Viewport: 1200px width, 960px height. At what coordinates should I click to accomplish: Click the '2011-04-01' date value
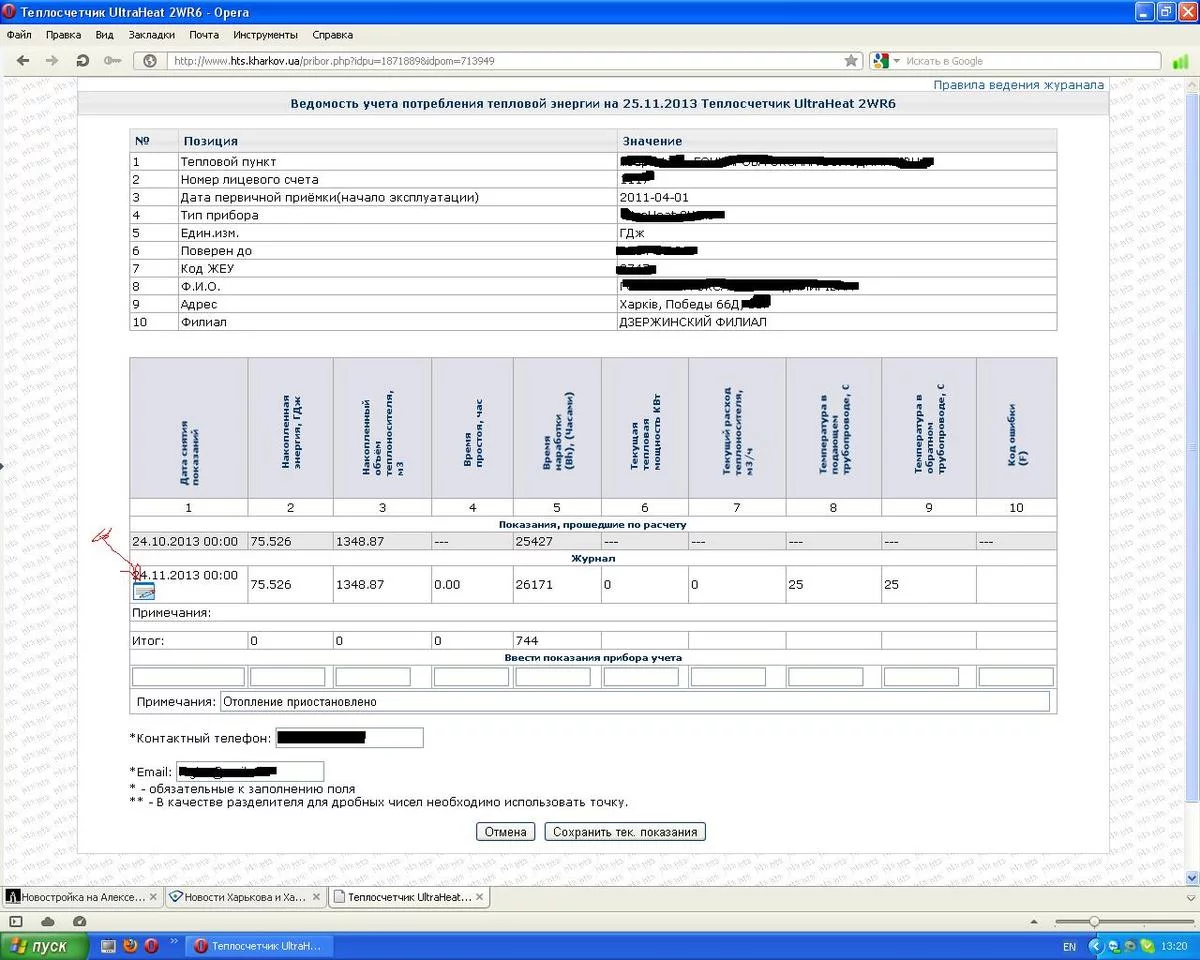tap(654, 197)
